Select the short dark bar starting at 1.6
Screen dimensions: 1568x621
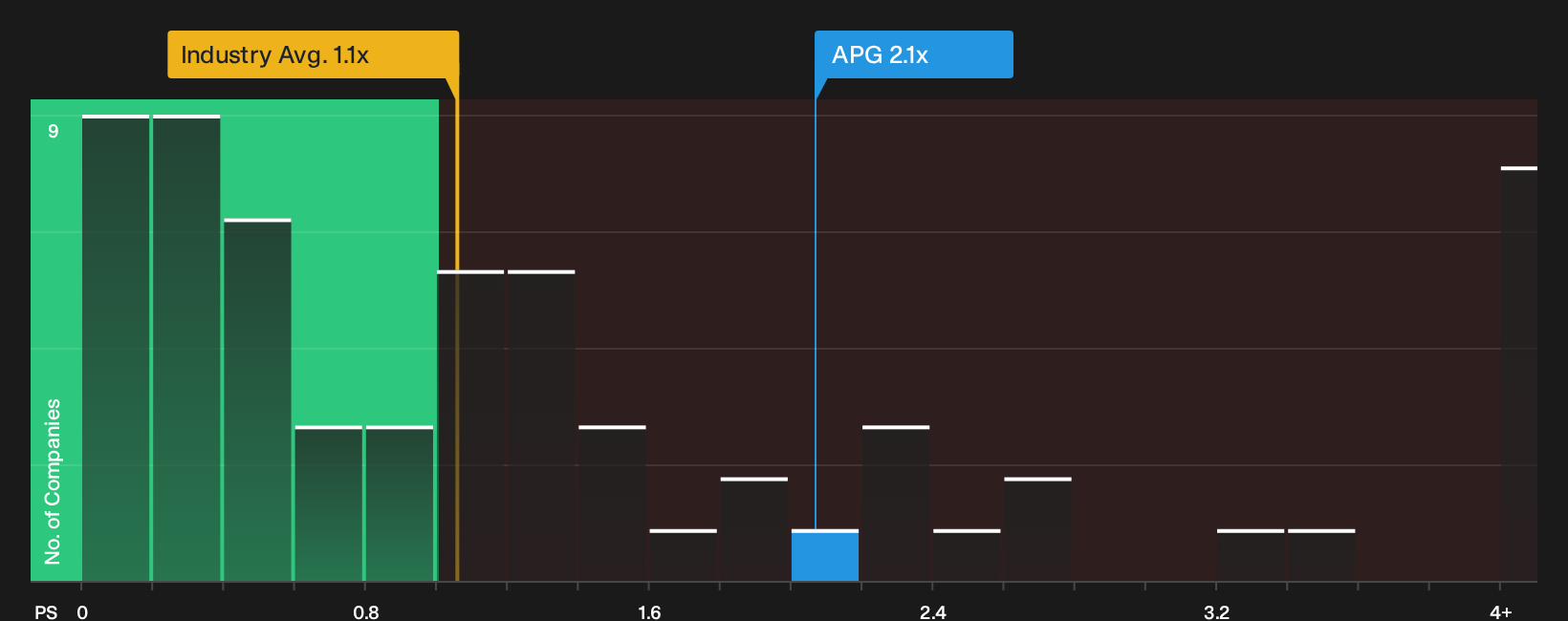683,555
